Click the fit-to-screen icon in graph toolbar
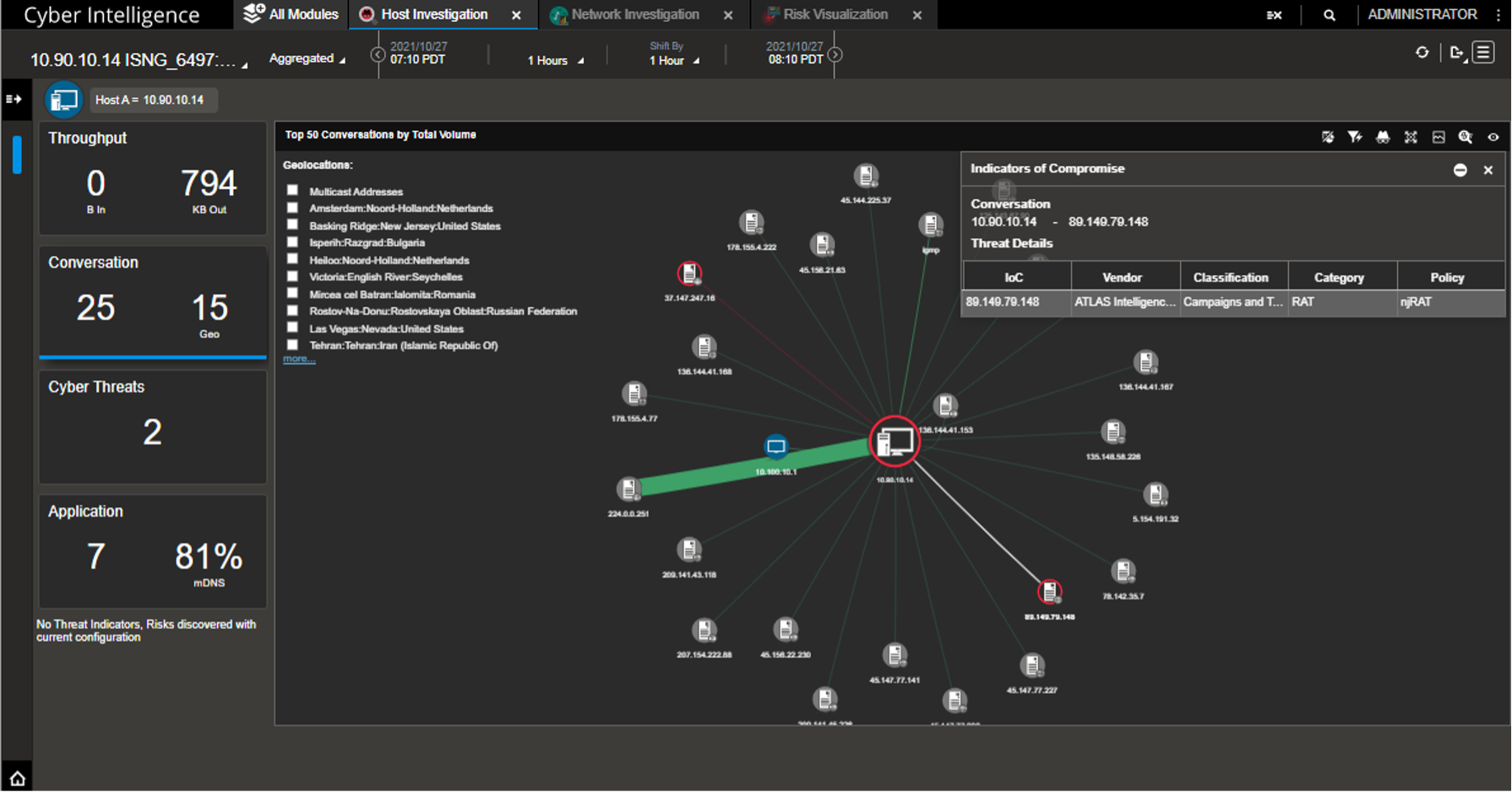 pos(1411,137)
